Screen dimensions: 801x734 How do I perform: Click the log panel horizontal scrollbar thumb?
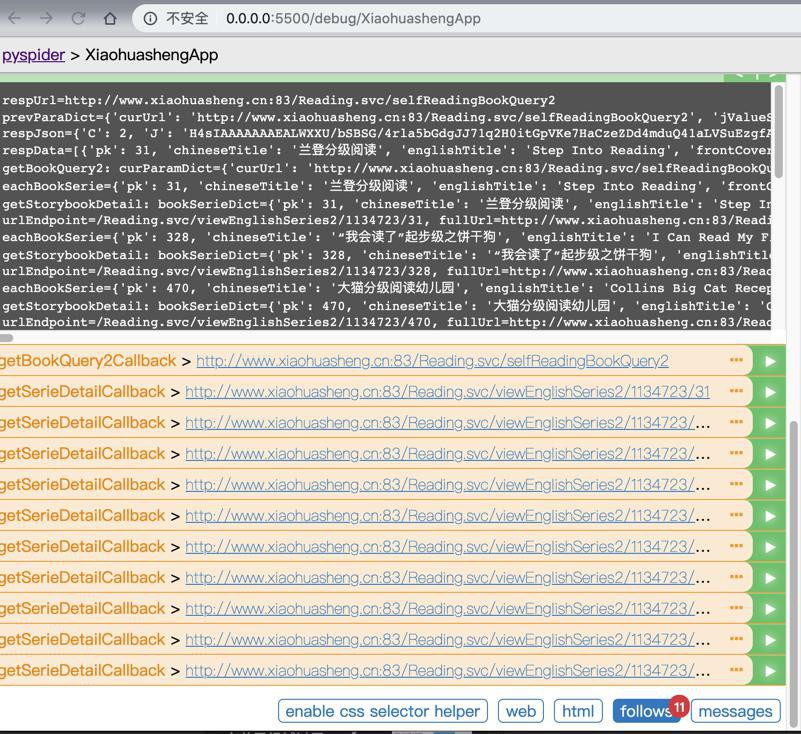(6, 338)
